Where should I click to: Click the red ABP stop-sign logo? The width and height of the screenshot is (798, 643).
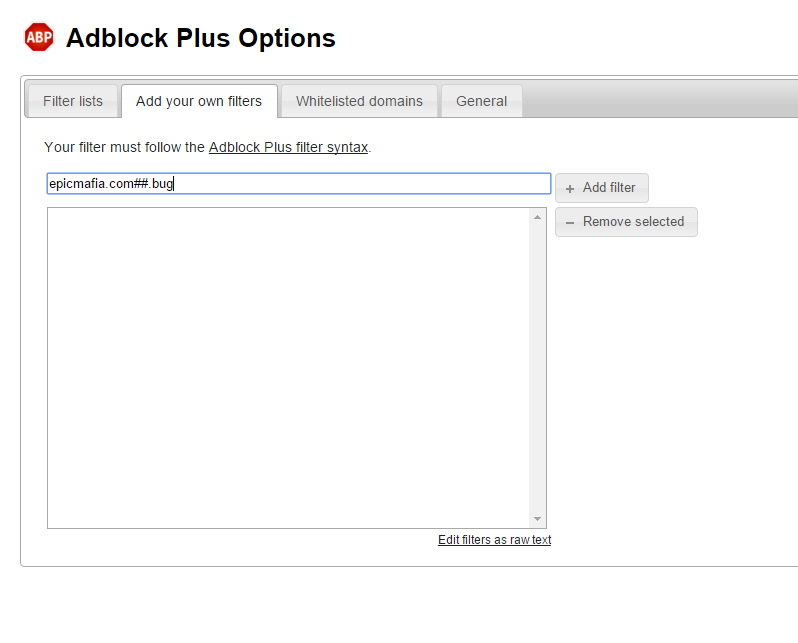(x=39, y=37)
